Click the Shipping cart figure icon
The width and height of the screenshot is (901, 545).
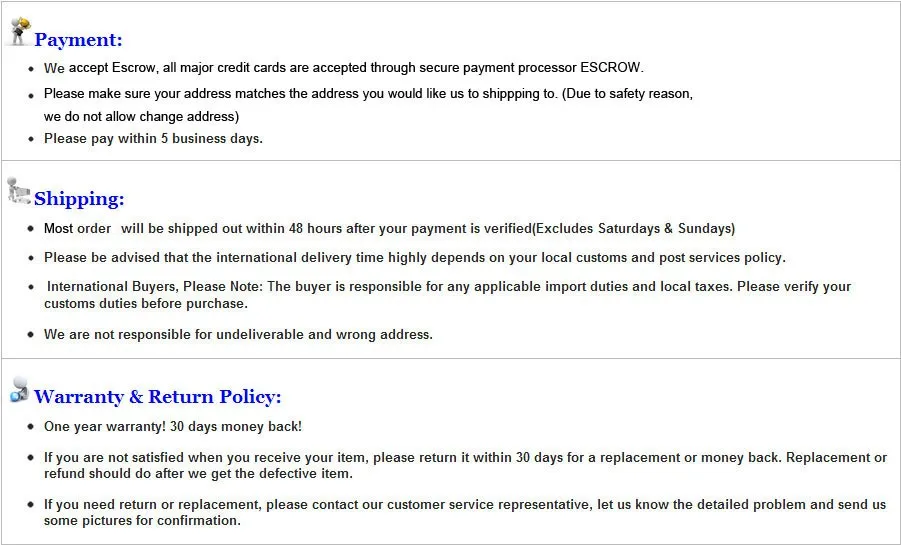tap(18, 191)
